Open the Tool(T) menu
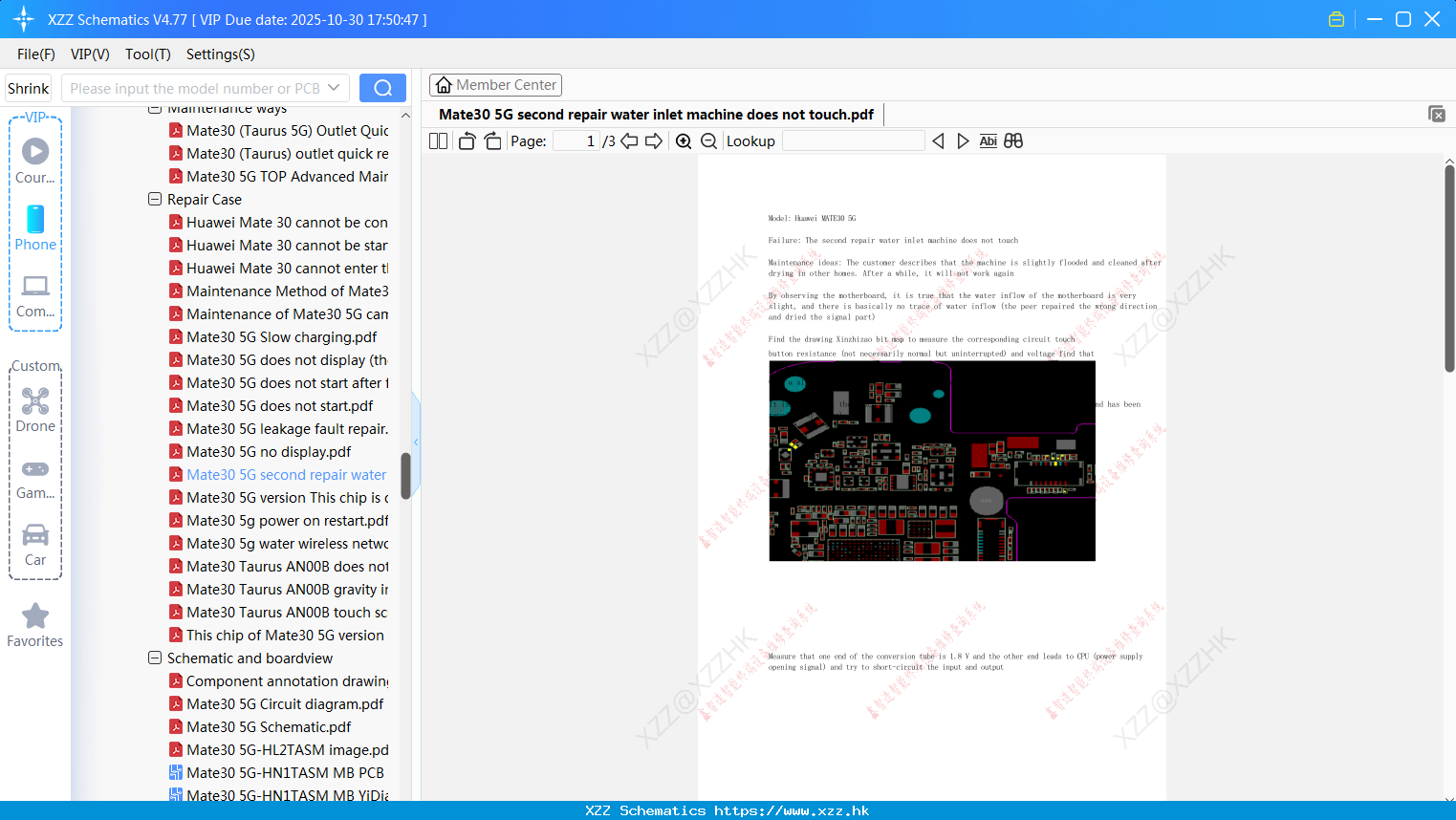 [x=148, y=54]
